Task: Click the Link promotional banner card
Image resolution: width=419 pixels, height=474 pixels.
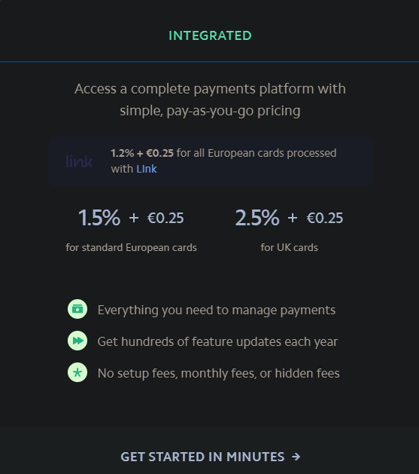Action: click(210, 161)
